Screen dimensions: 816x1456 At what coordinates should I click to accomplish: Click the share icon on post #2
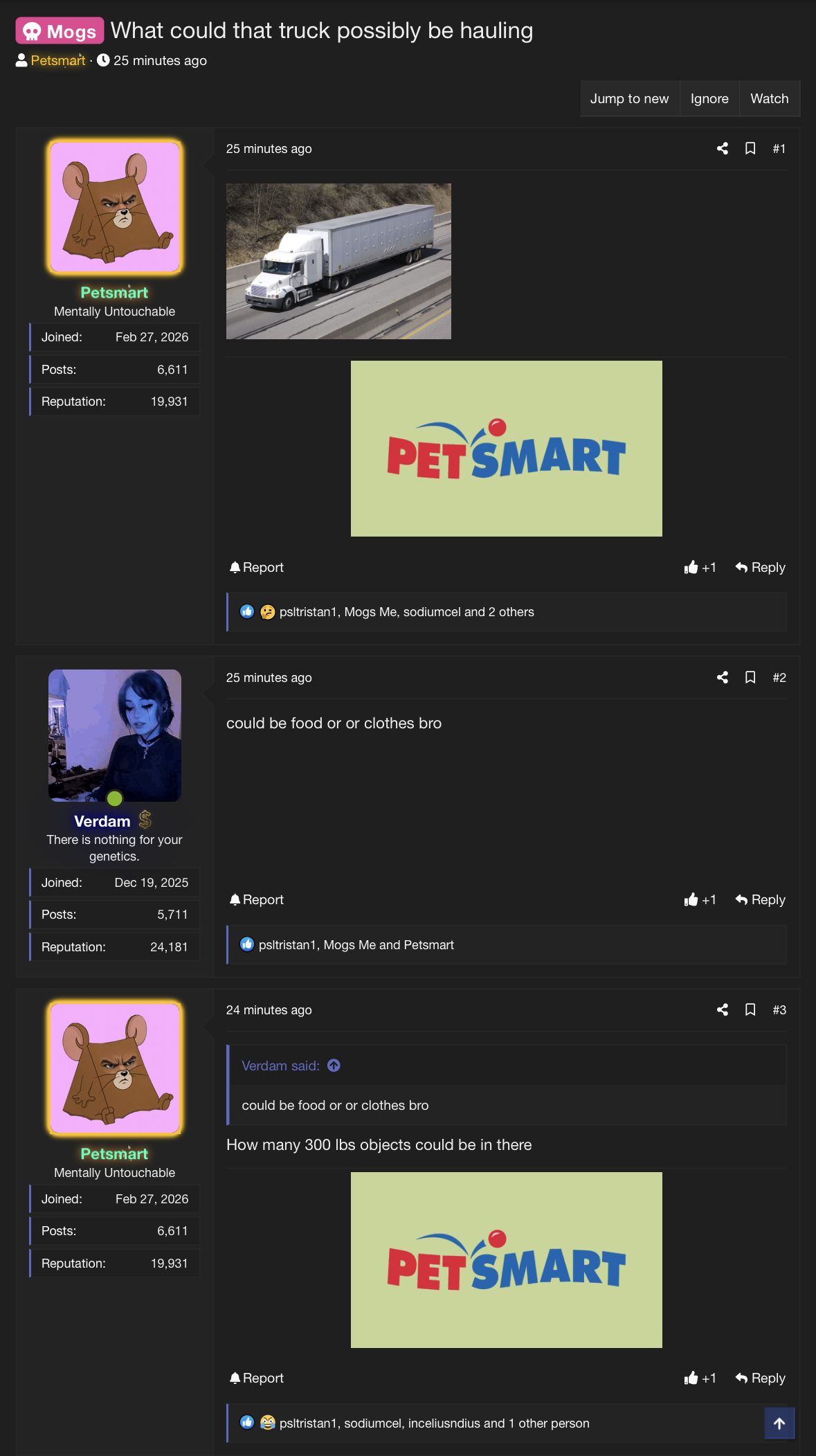pyautogui.click(x=722, y=677)
